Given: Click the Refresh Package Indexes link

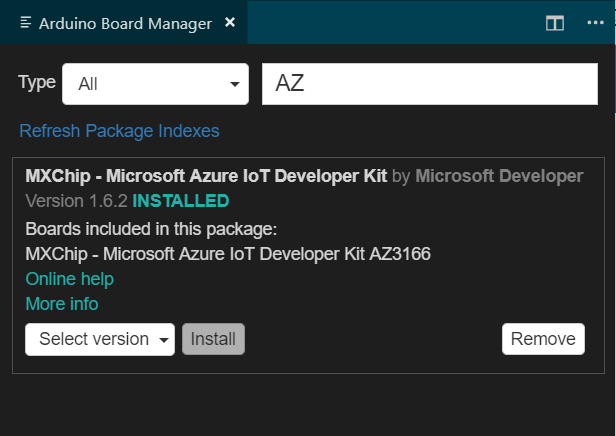Looking at the screenshot, I should [x=119, y=131].
